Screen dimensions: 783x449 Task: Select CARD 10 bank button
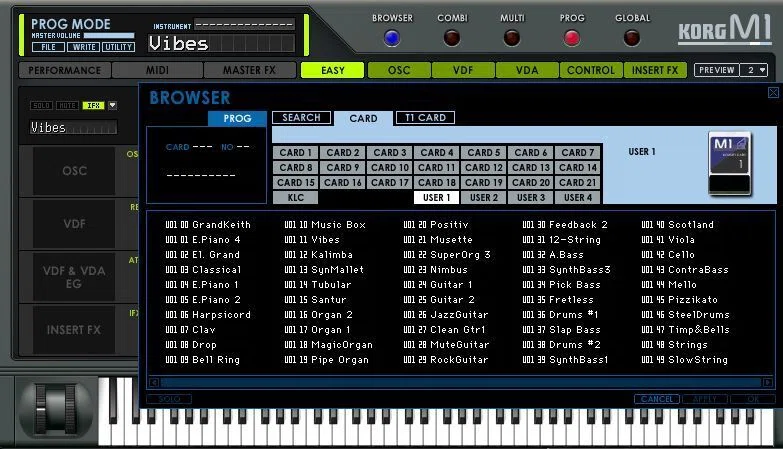coord(390,167)
